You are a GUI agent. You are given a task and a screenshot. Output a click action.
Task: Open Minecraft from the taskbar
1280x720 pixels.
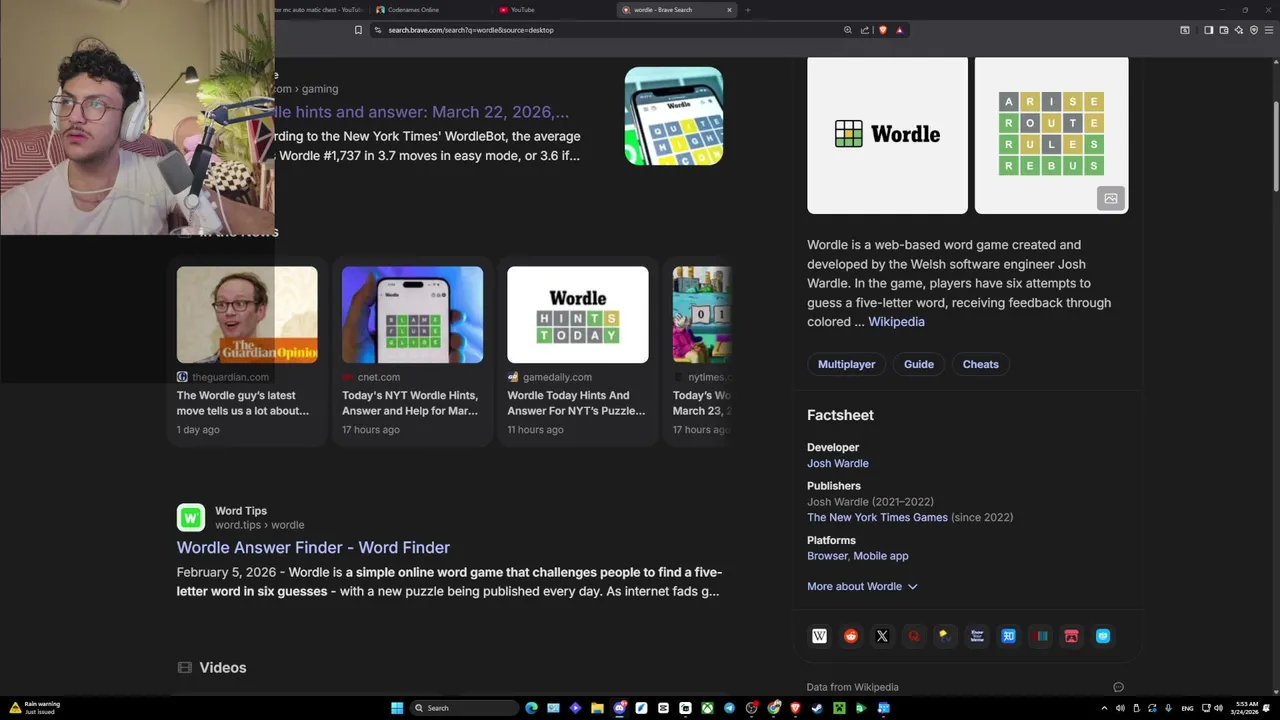[839, 708]
